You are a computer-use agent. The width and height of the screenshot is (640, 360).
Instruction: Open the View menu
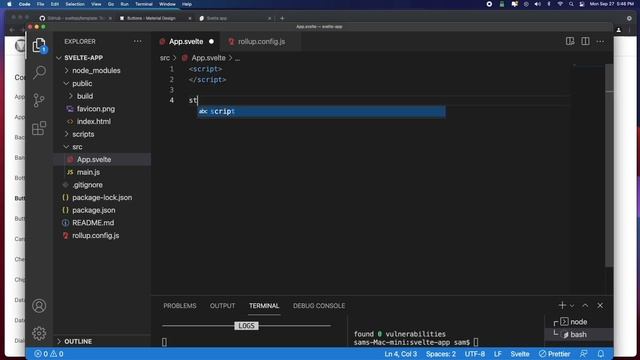pyautogui.click(x=96, y=4)
